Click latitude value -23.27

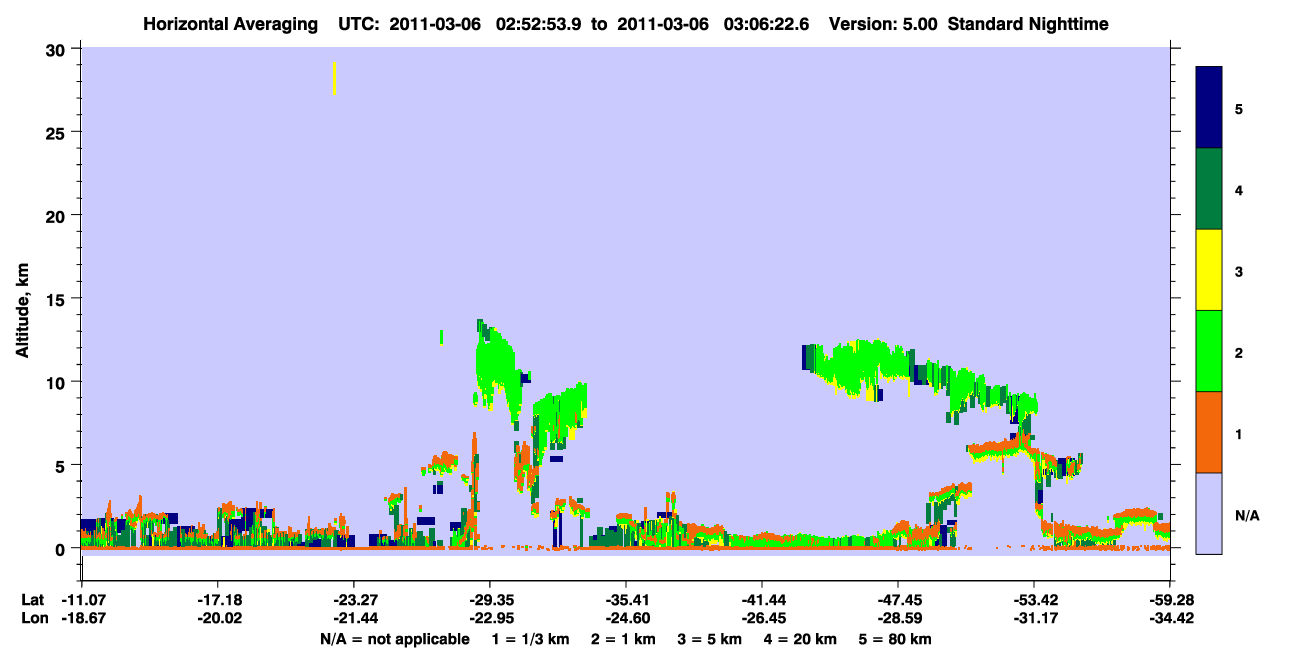click(x=353, y=600)
